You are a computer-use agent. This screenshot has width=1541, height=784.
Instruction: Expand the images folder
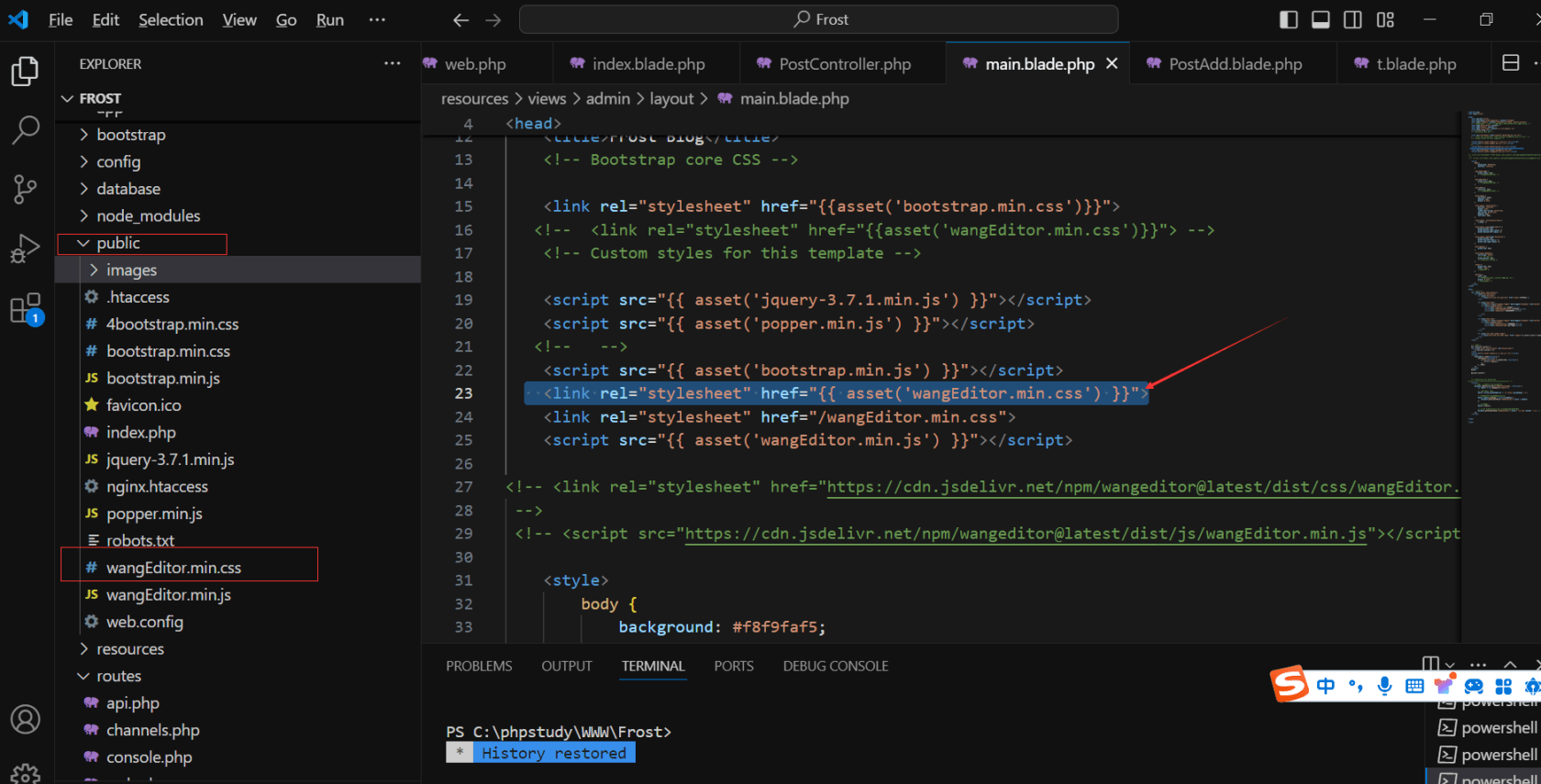coord(238,270)
